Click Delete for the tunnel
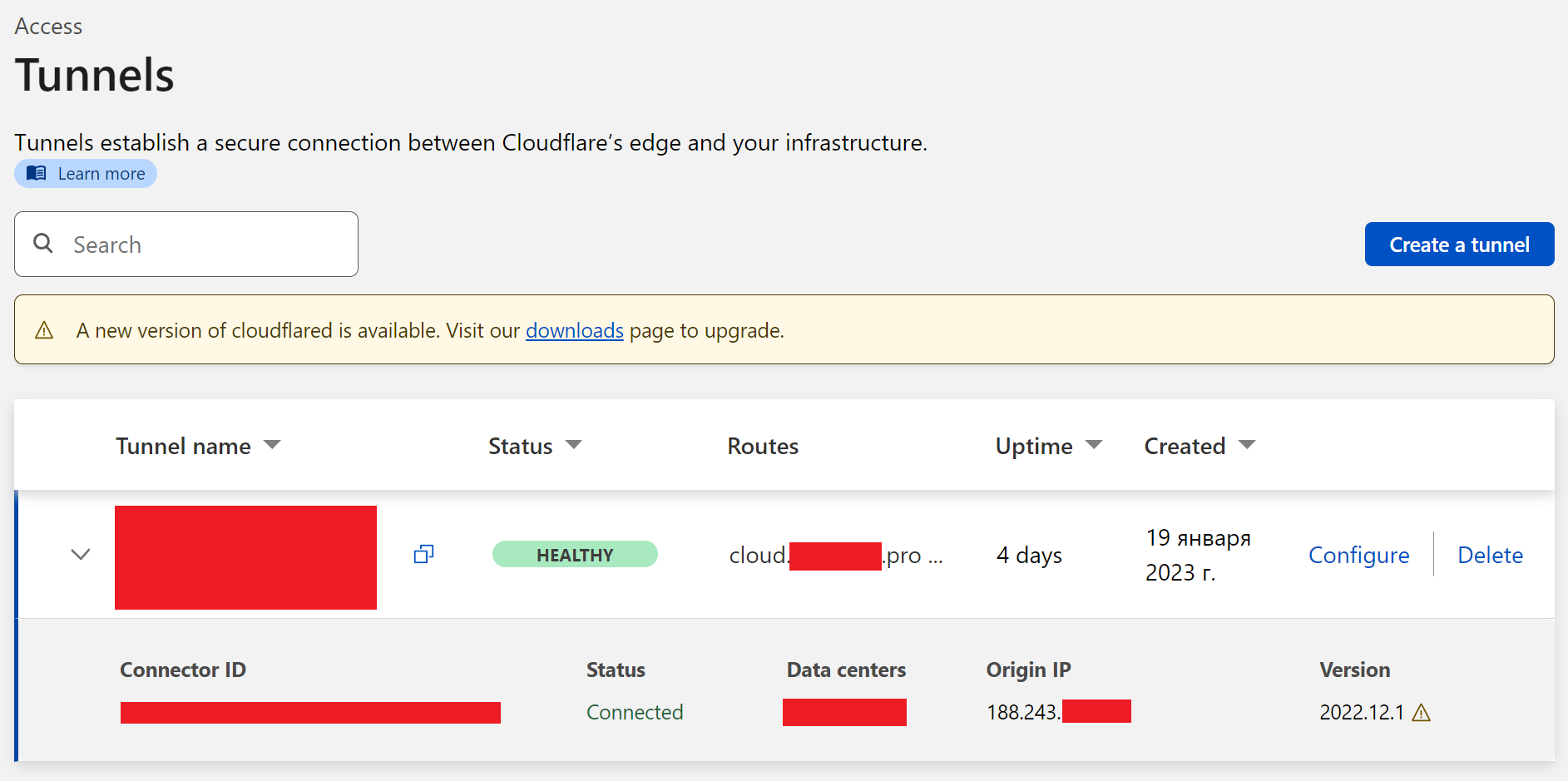Screen dimensions: 1568x781 [x=1490, y=555]
